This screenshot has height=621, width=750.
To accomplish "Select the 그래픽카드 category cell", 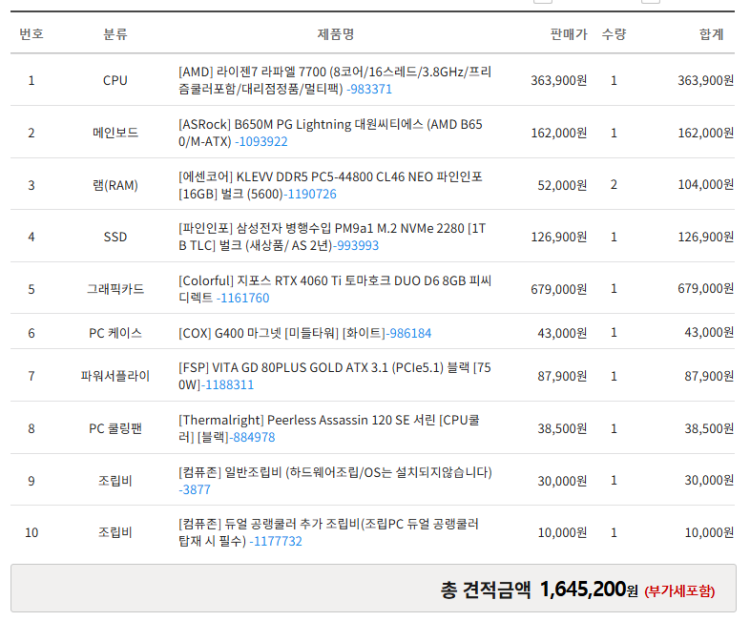I will point(115,289).
